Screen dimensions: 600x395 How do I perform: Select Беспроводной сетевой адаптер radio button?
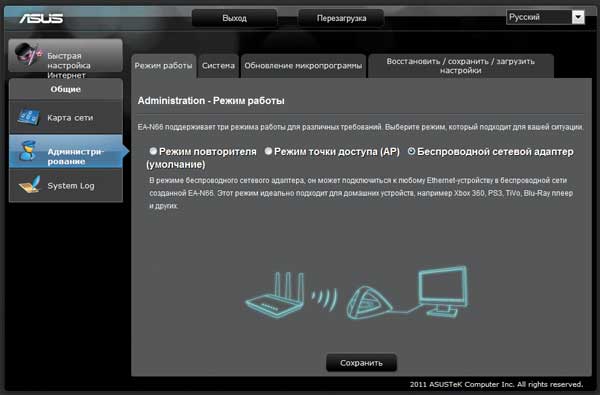pyautogui.click(x=411, y=152)
